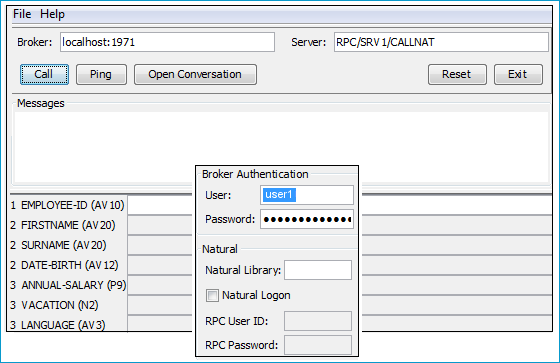Click the Natural Library input field
560x363 pixels.
pos(318,270)
